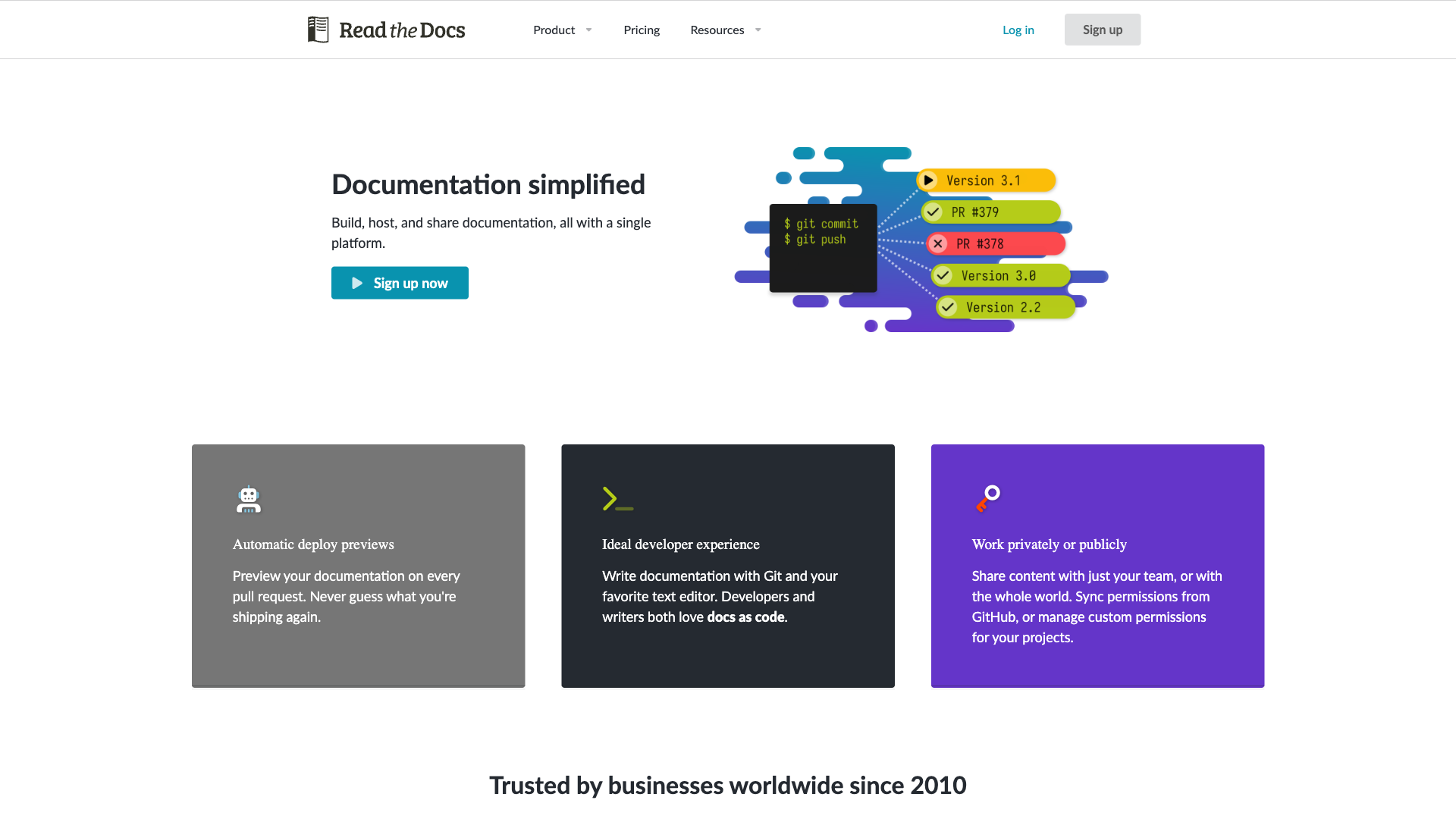Select the Version 2.2 label
The height and width of the screenshot is (819, 1456).
coord(1003,307)
